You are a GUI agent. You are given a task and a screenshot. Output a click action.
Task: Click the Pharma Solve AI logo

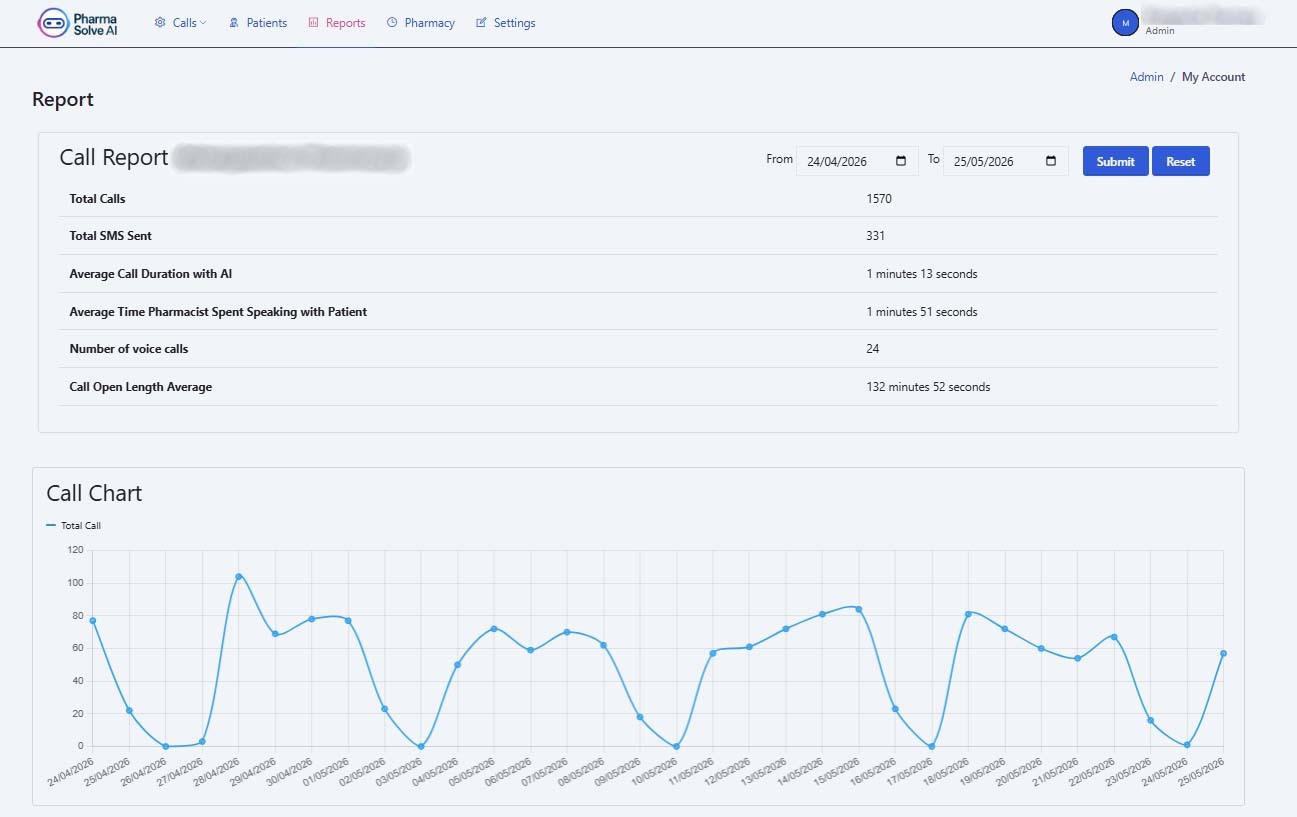pyautogui.click(x=78, y=23)
